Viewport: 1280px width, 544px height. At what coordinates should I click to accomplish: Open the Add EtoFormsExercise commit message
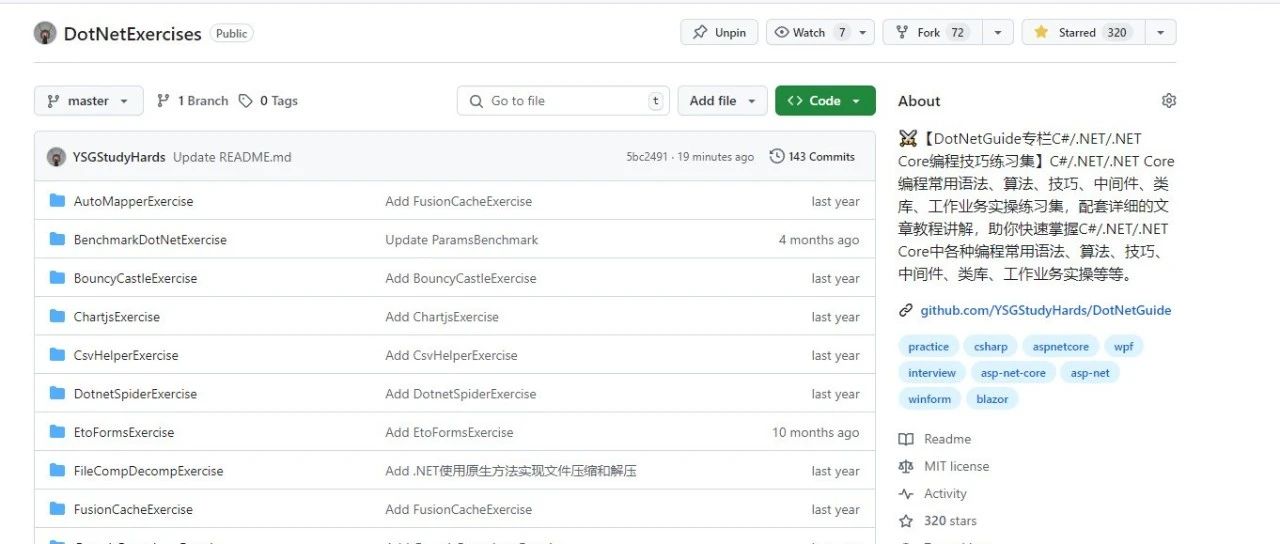click(x=449, y=433)
